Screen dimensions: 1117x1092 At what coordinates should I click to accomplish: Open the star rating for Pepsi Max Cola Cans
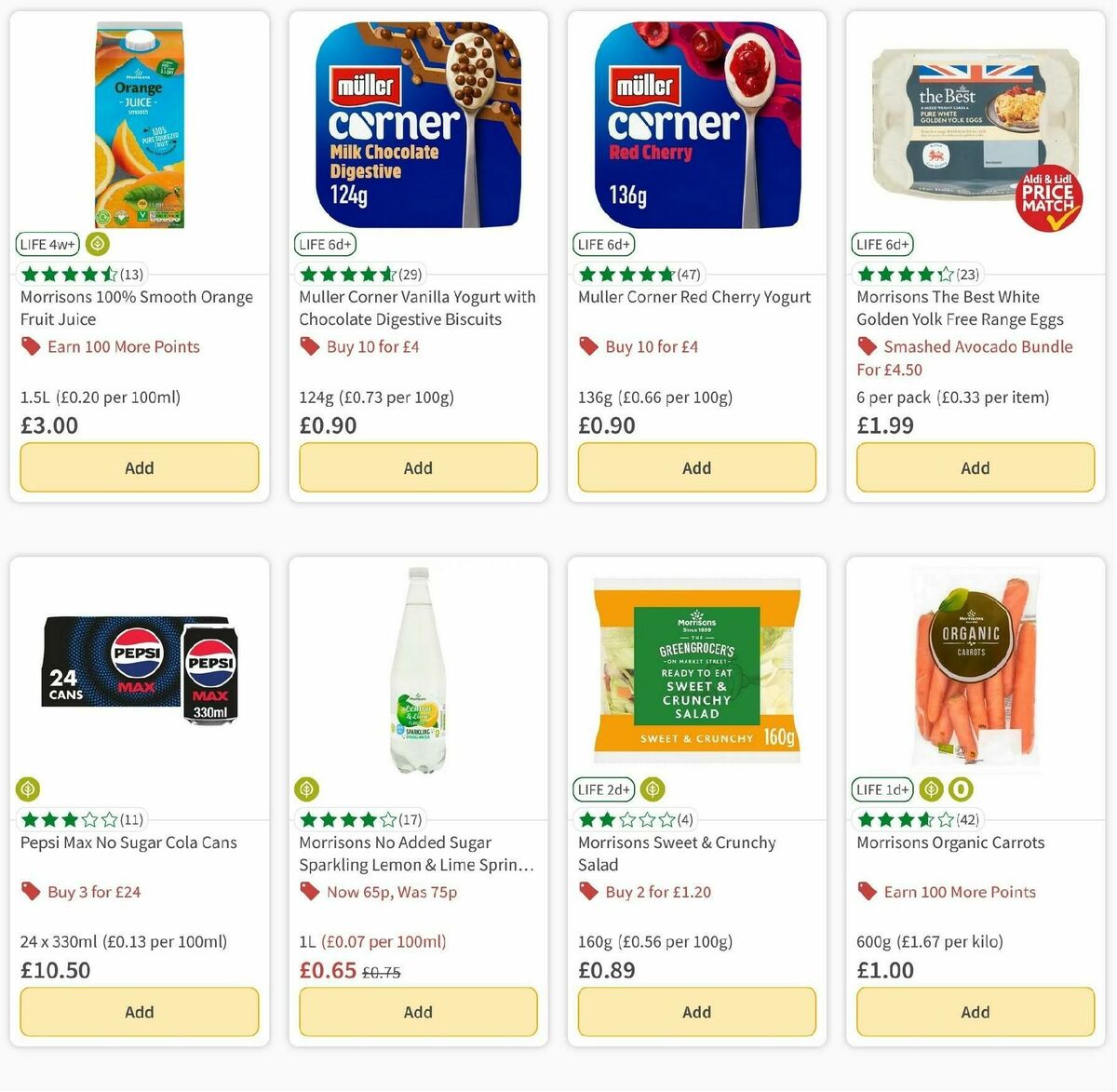[x=72, y=819]
